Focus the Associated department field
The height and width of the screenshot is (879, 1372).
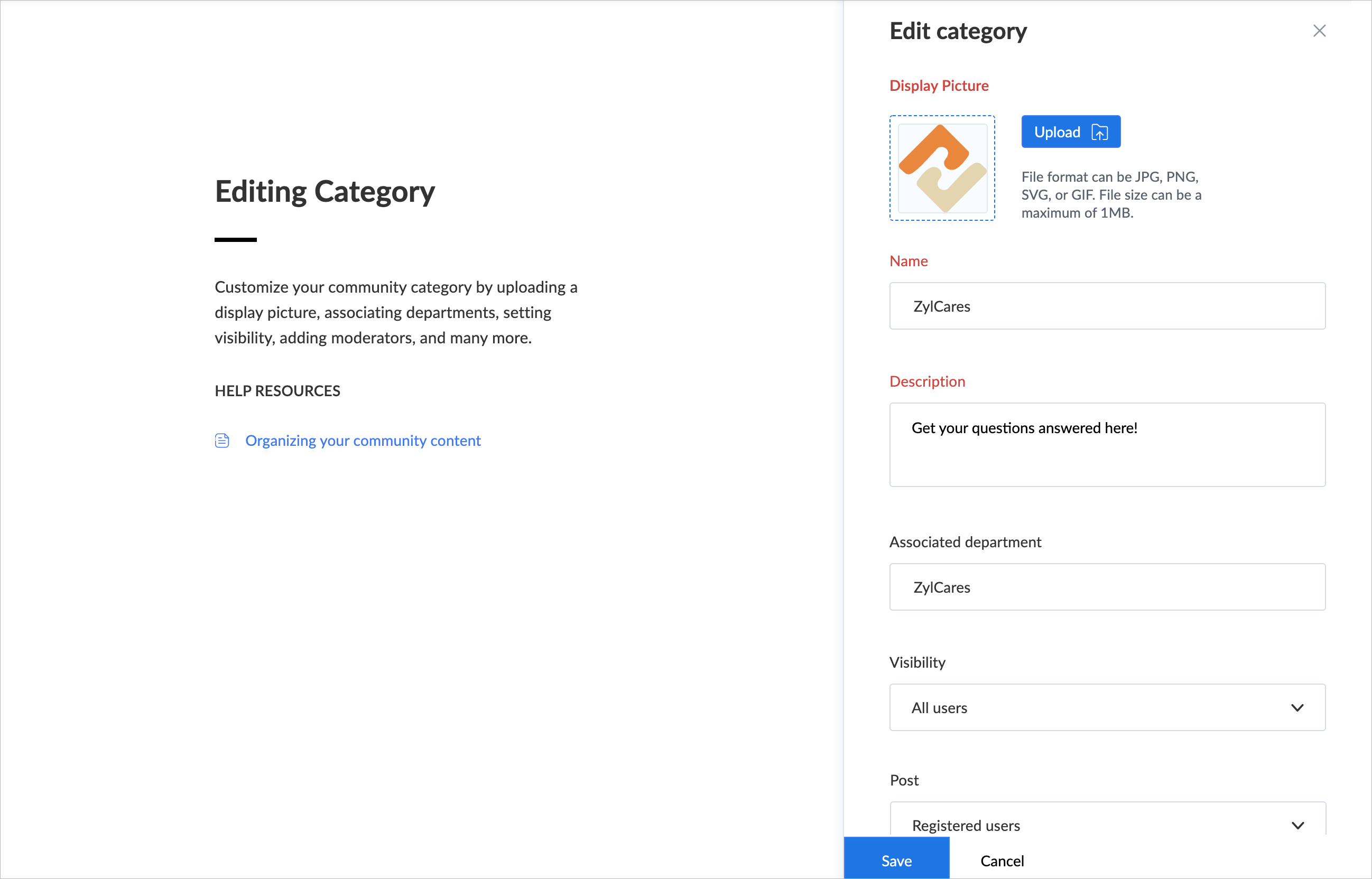pyautogui.click(x=1107, y=587)
